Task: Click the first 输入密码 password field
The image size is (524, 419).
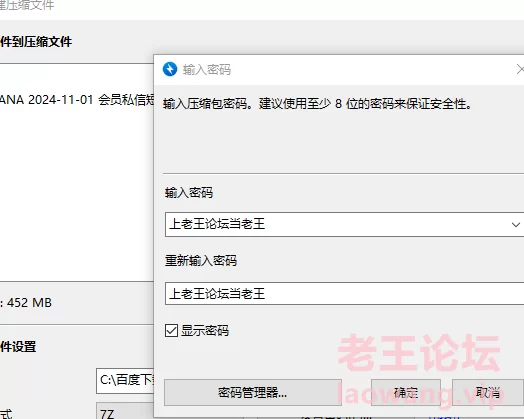Action: (344, 224)
